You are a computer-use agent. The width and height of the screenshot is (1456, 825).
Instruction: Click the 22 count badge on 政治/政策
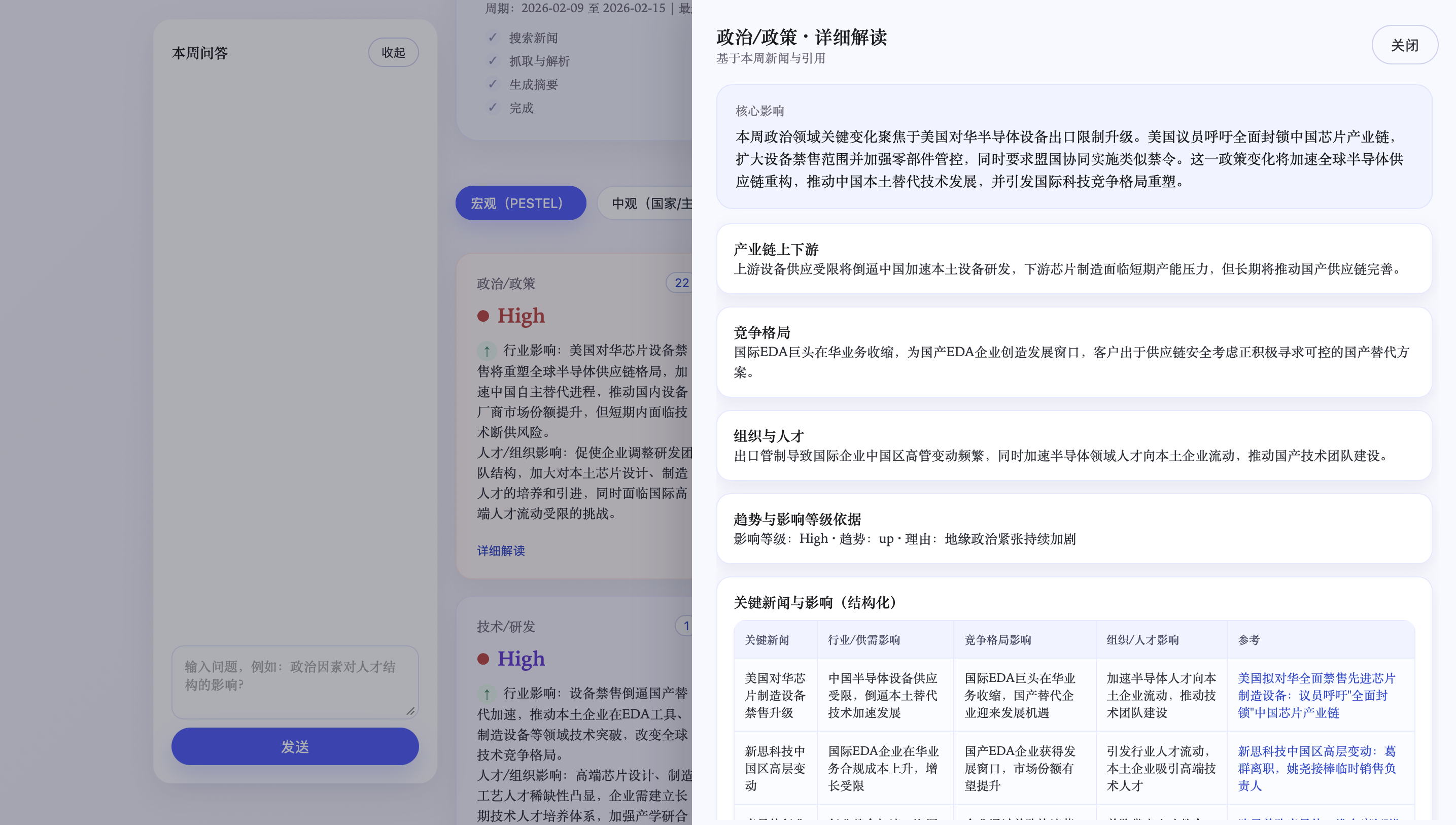coord(681,282)
